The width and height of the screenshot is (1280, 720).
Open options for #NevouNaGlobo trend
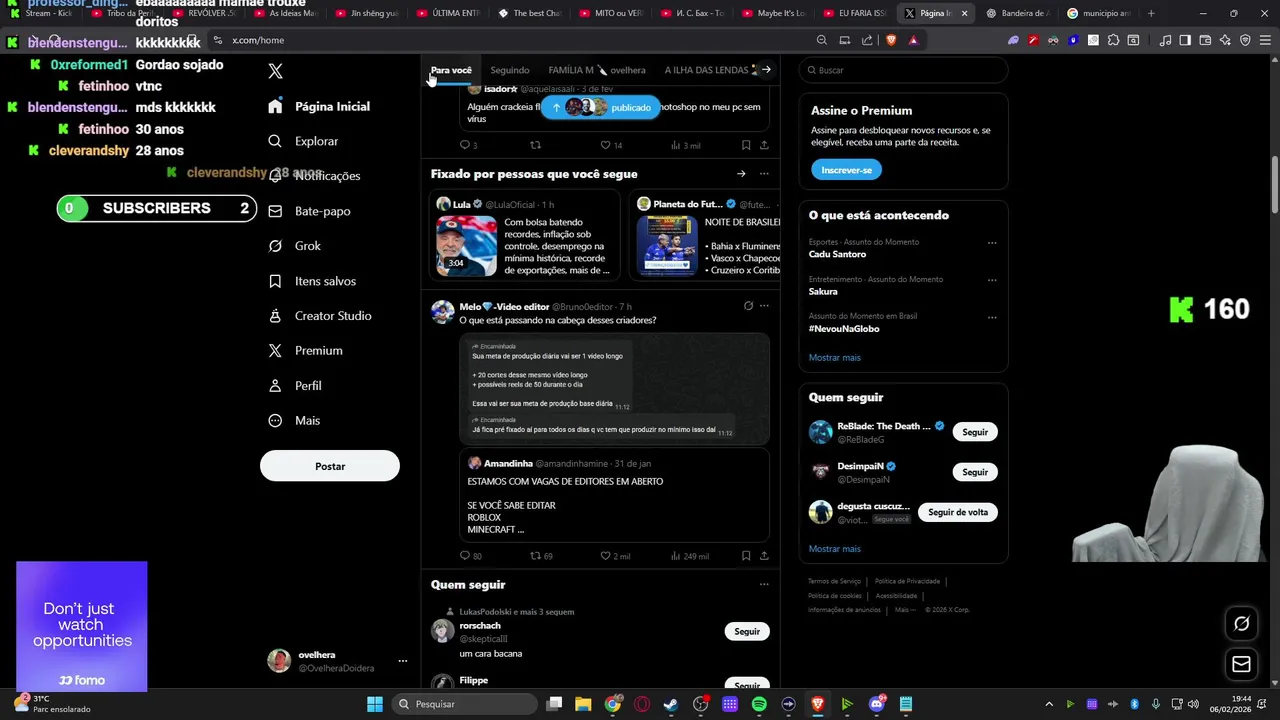[992, 317]
